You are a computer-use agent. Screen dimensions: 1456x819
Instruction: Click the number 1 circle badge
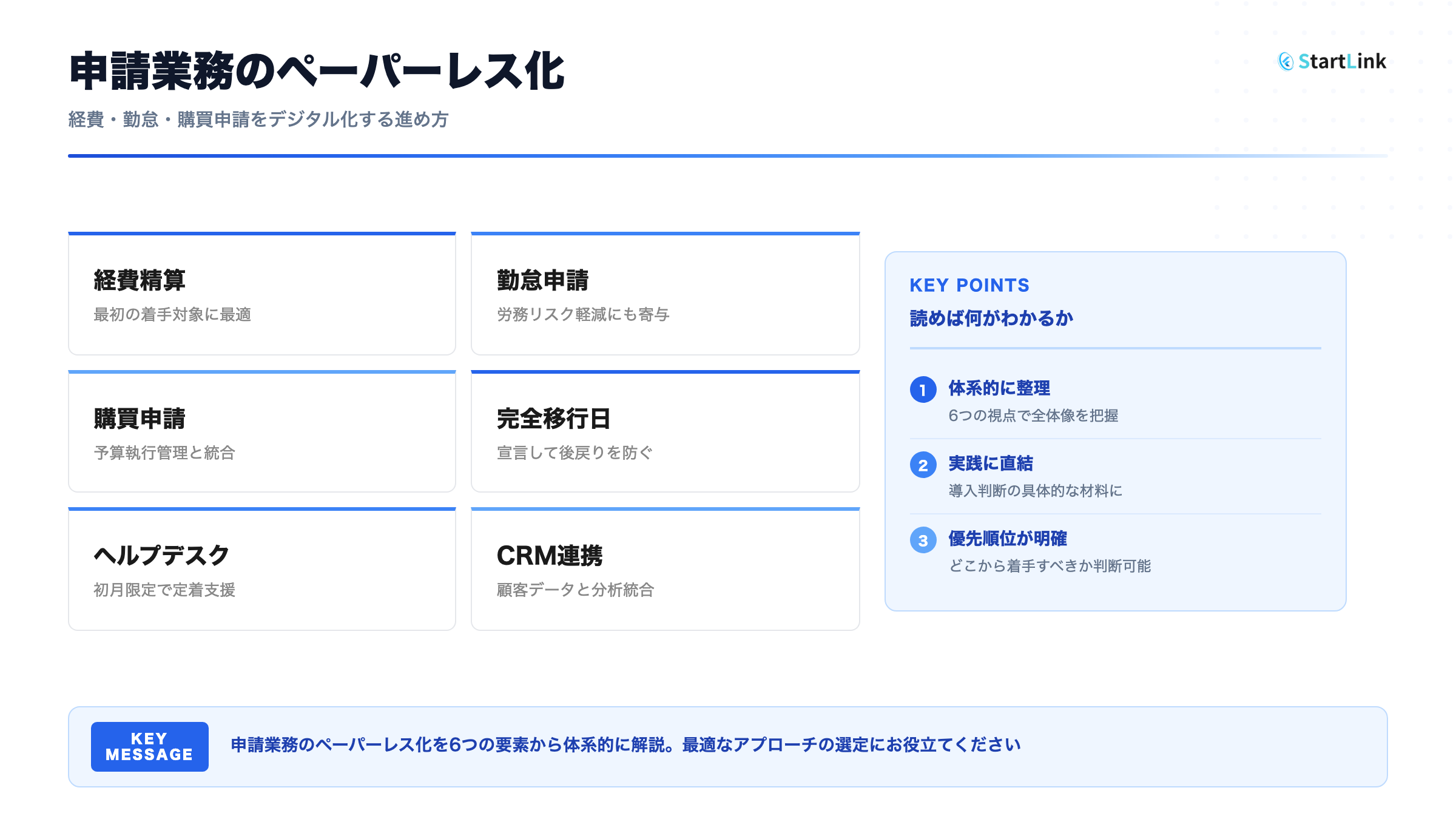923,389
